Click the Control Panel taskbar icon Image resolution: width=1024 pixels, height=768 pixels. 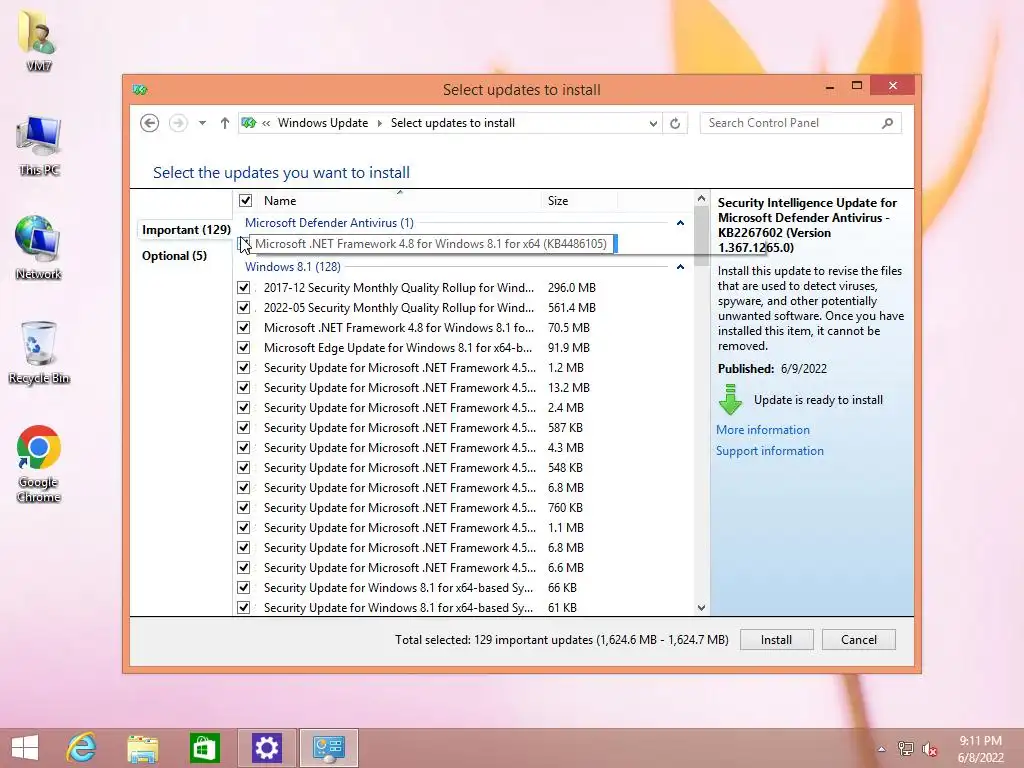point(328,748)
